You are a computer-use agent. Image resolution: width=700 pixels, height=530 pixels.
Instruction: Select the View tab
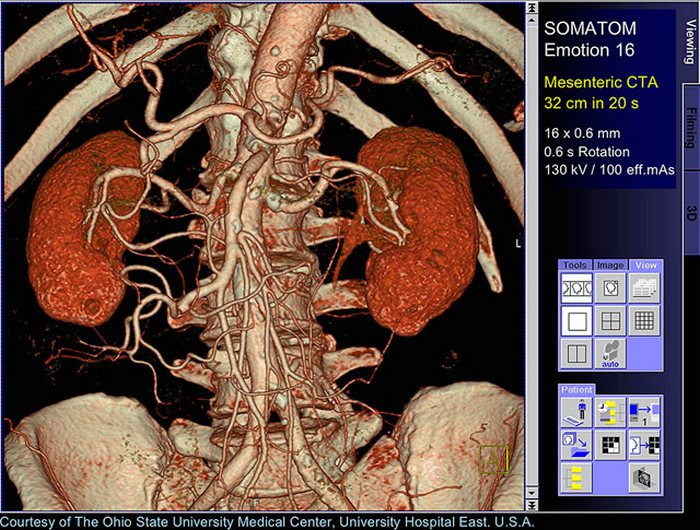pyautogui.click(x=646, y=265)
